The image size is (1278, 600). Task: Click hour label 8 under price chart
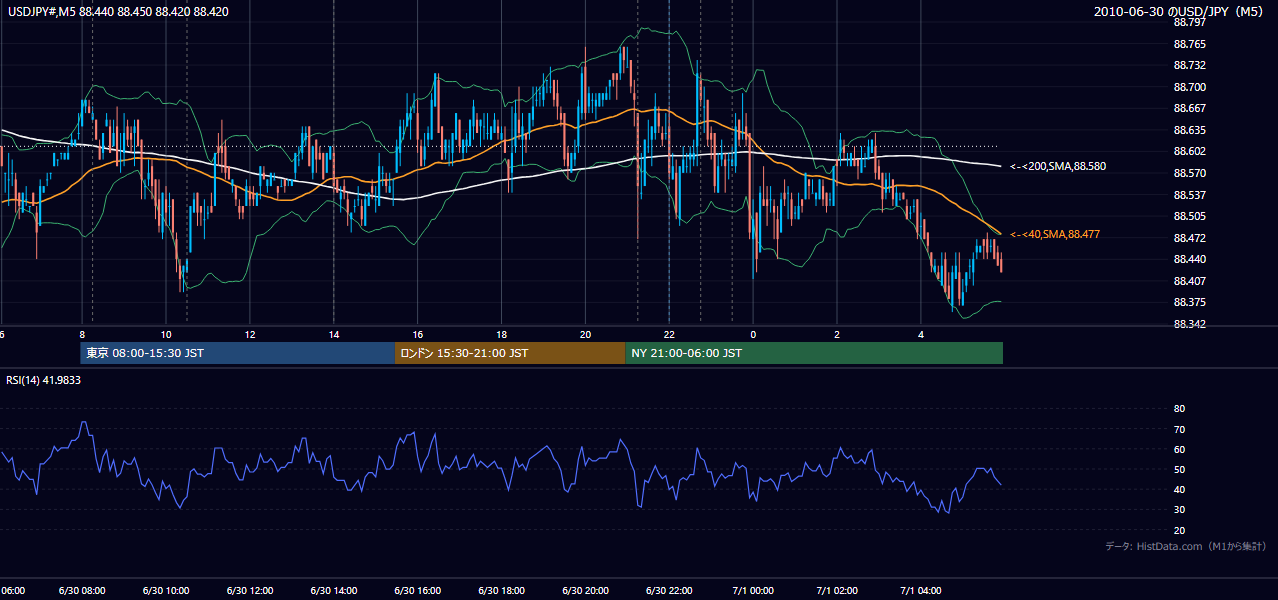pyautogui.click(x=82, y=334)
